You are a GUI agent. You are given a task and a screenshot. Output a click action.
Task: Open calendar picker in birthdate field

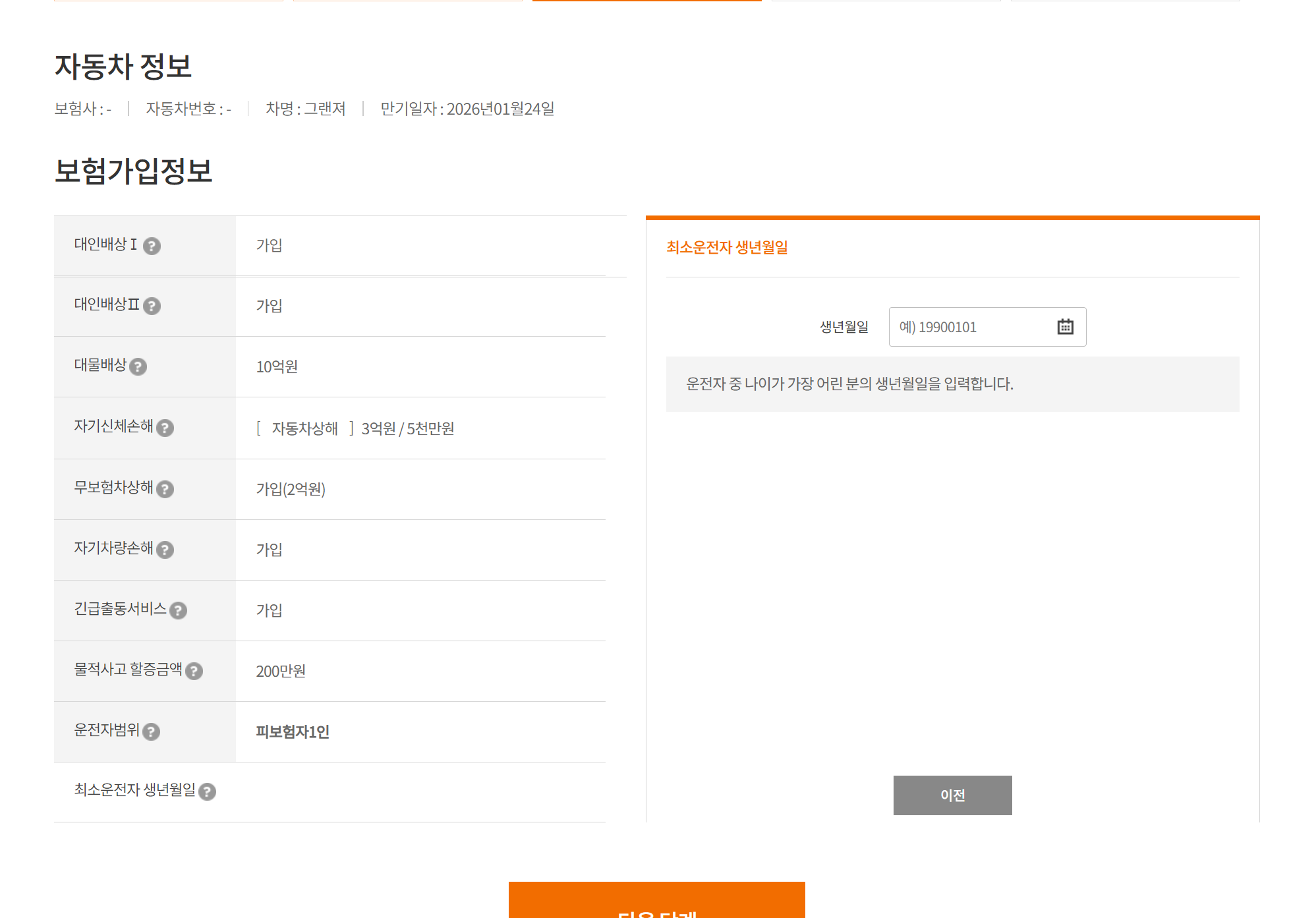1065,327
